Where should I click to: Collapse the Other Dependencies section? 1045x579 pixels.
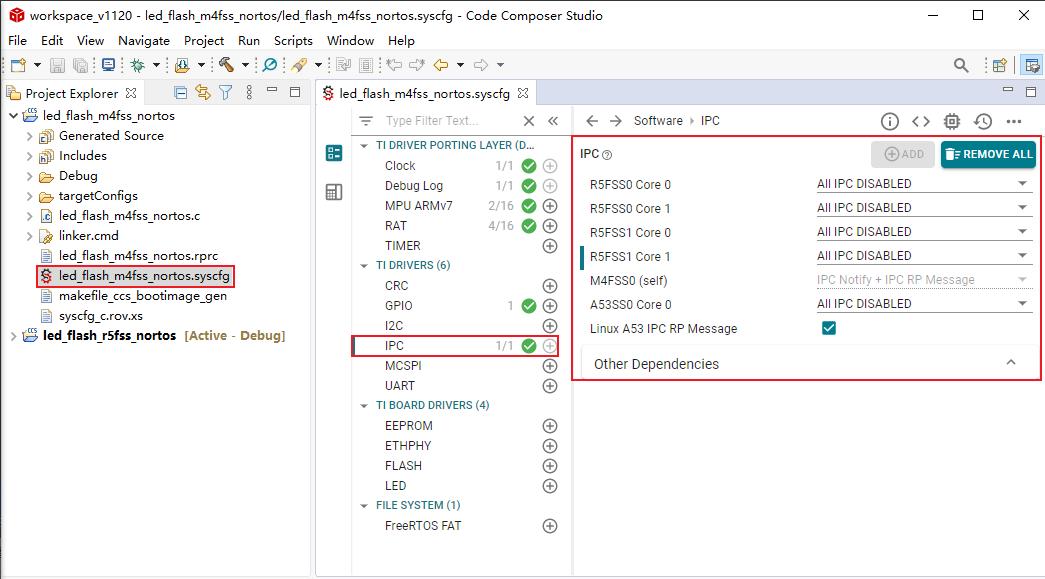pyautogui.click(x=1011, y=362)
